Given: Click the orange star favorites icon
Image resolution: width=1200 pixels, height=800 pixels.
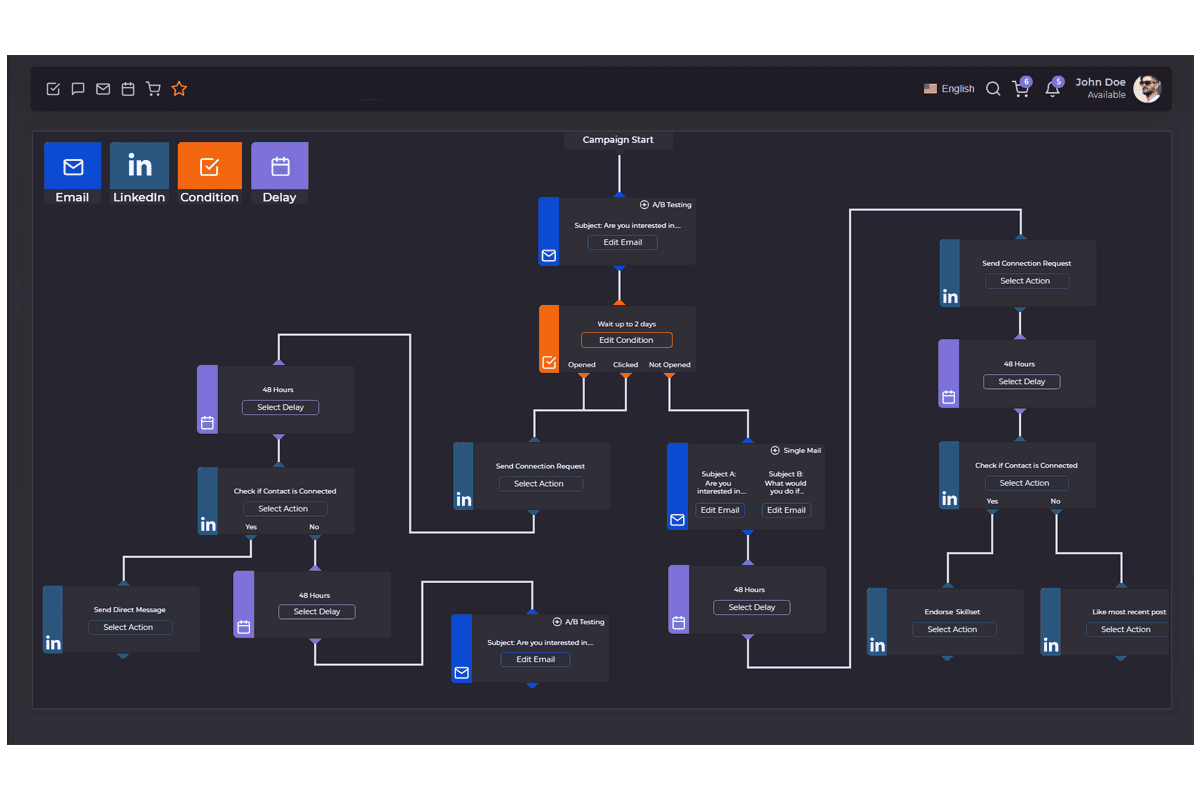Looking at the screenshot, I should 179,89.
